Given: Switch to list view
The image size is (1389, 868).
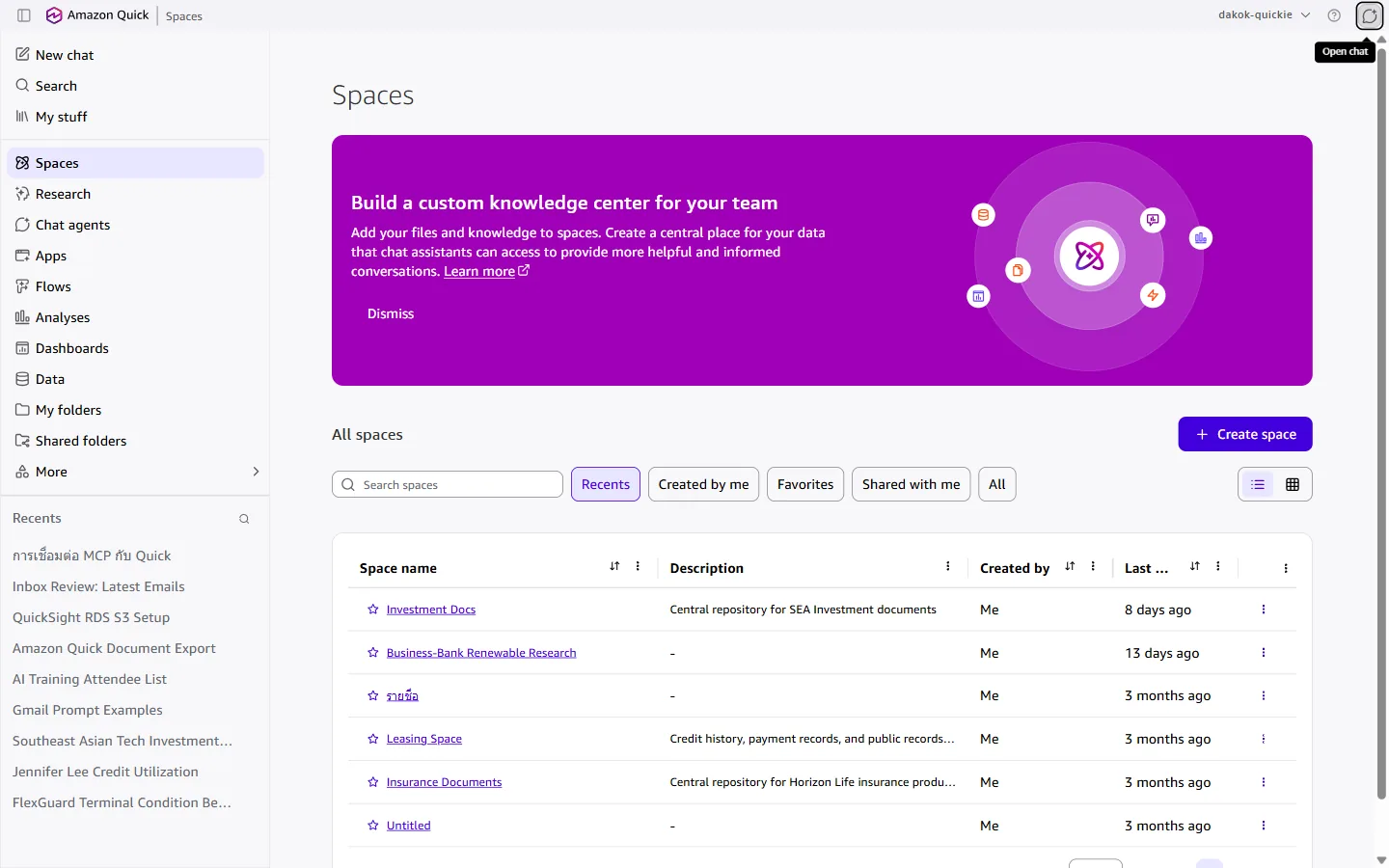Looking at the screenshot, I should pos(1258,484).
